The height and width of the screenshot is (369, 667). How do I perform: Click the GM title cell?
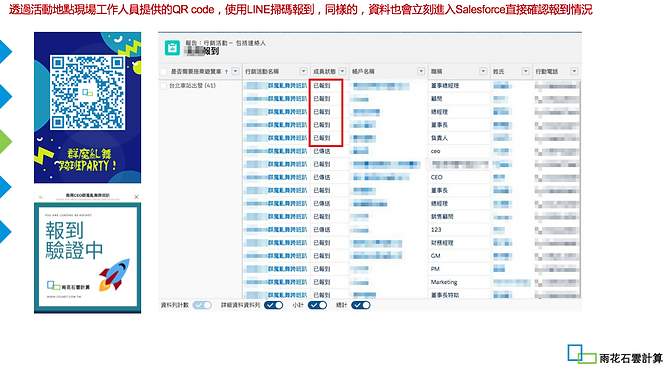[x=436, y=256]
